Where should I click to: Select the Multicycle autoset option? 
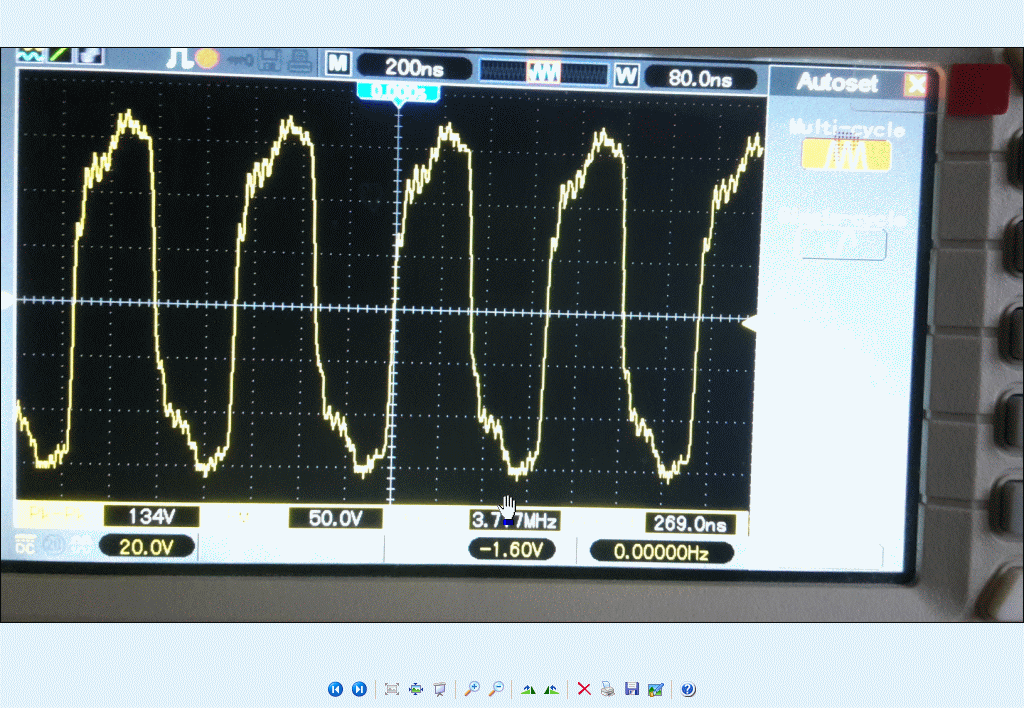coord(846,154)
